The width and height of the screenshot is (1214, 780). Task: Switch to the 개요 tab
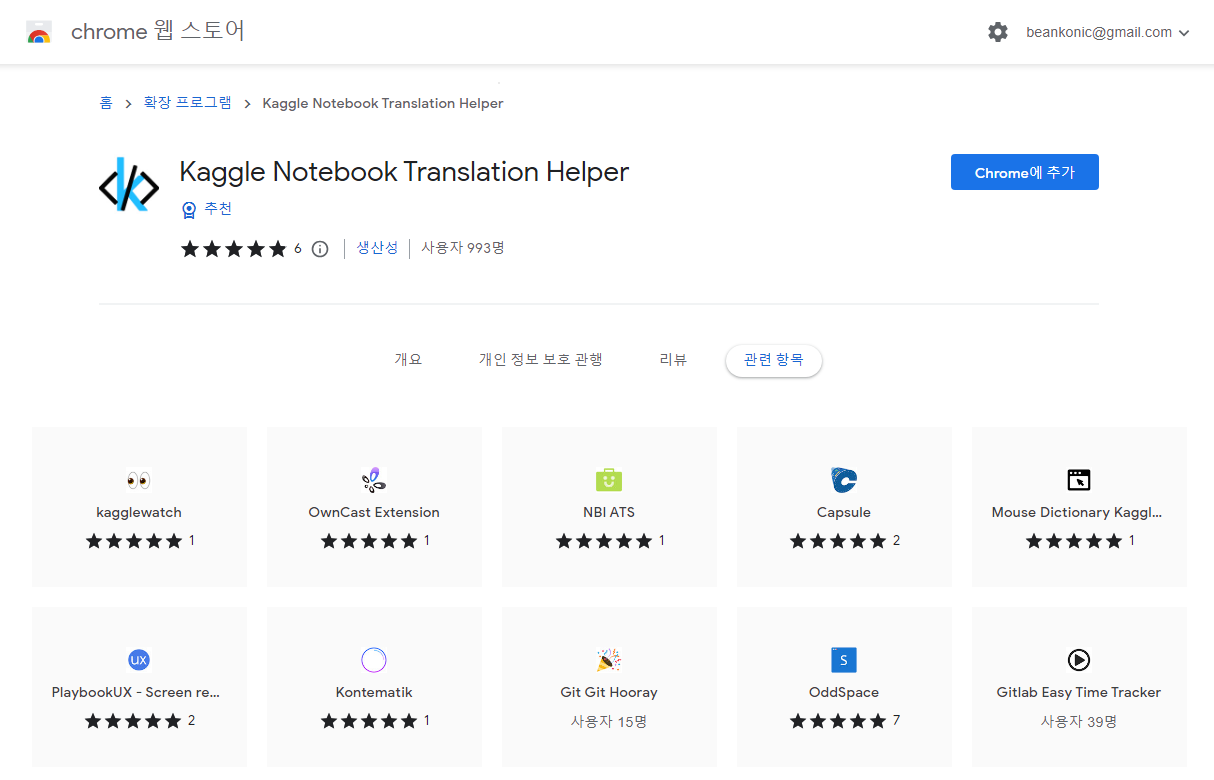click(x=408, y=360)
